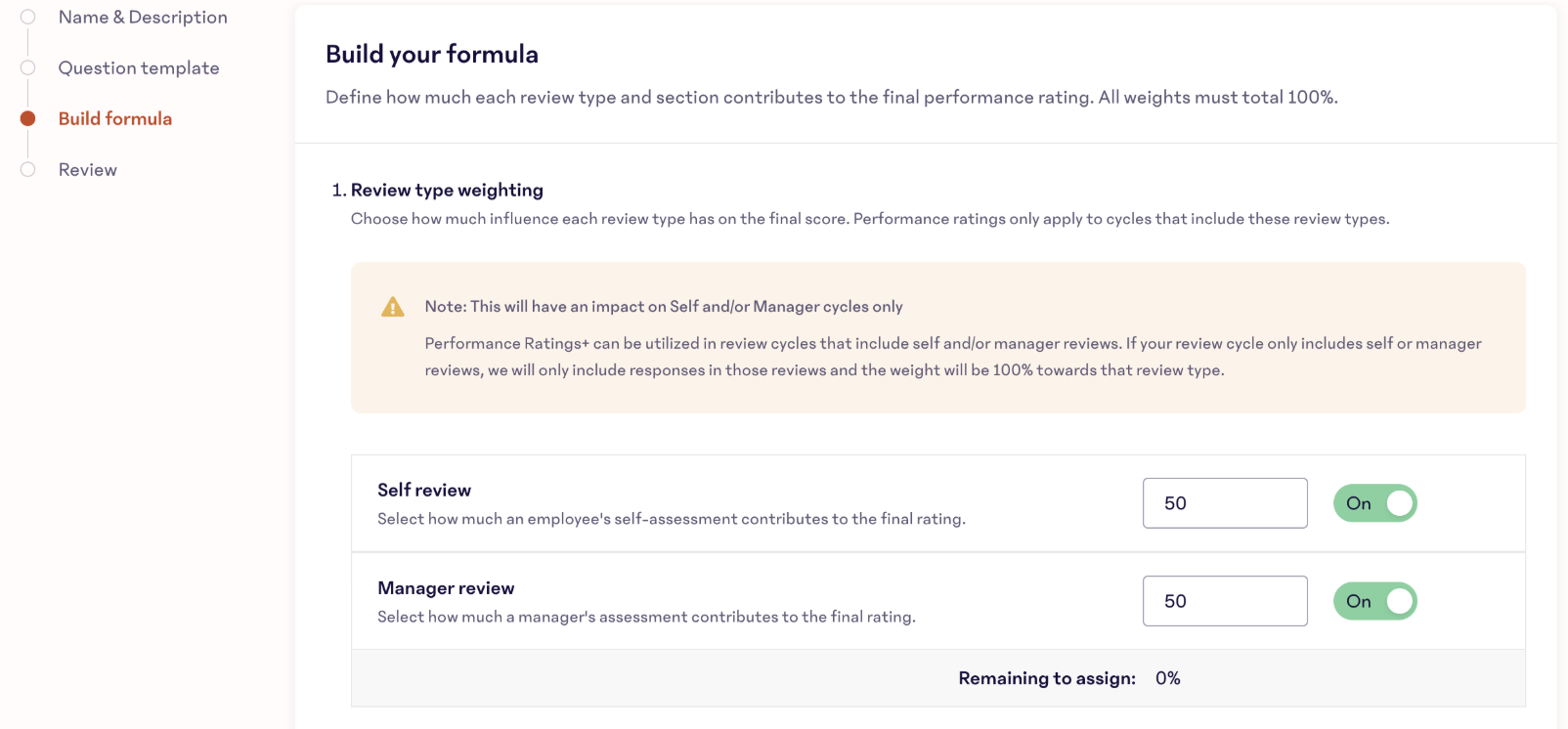Image resolution: width=1568 pixels, height=729 pixels.
Task: Disable the Manager review toggle
Action: coord(1374,601)
